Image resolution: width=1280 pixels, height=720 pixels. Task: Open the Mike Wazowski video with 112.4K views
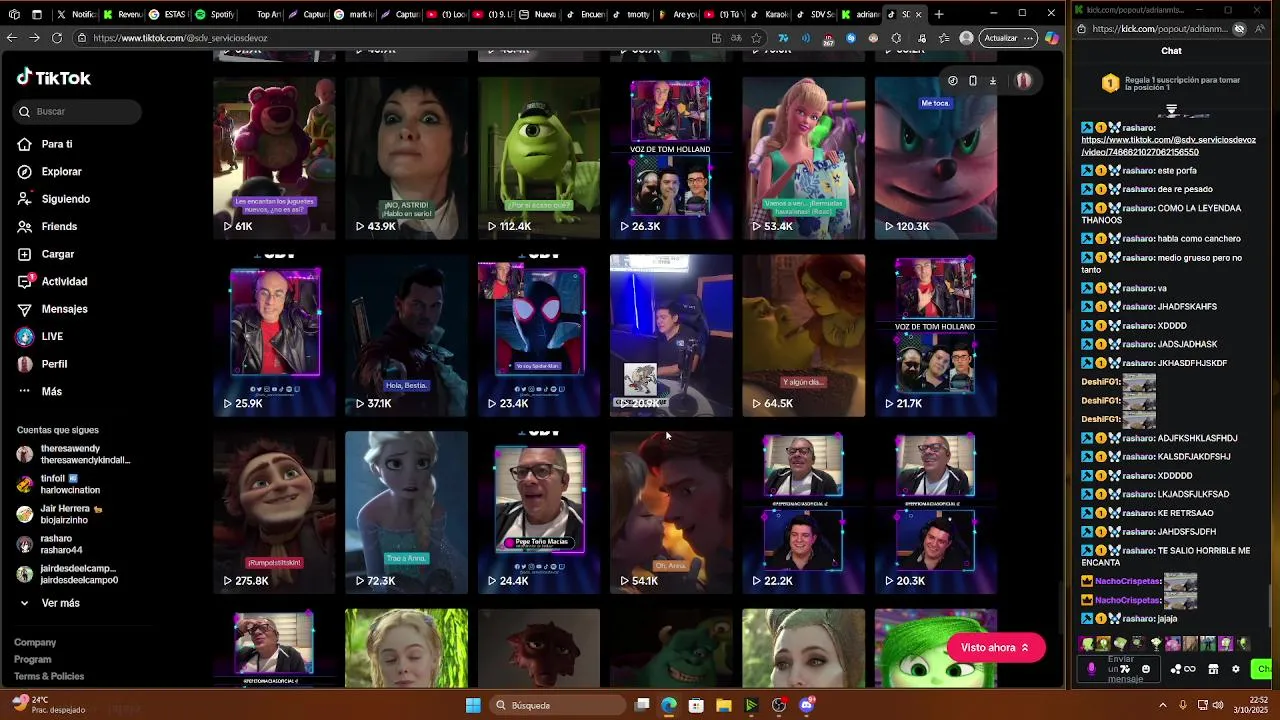coord(539,158)
